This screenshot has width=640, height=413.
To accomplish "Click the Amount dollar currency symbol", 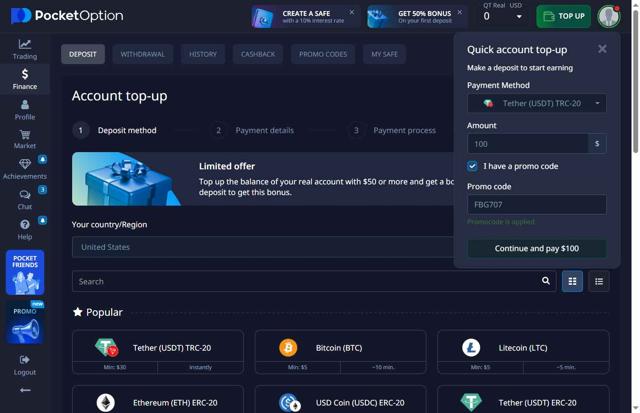I will click(597, 144).
